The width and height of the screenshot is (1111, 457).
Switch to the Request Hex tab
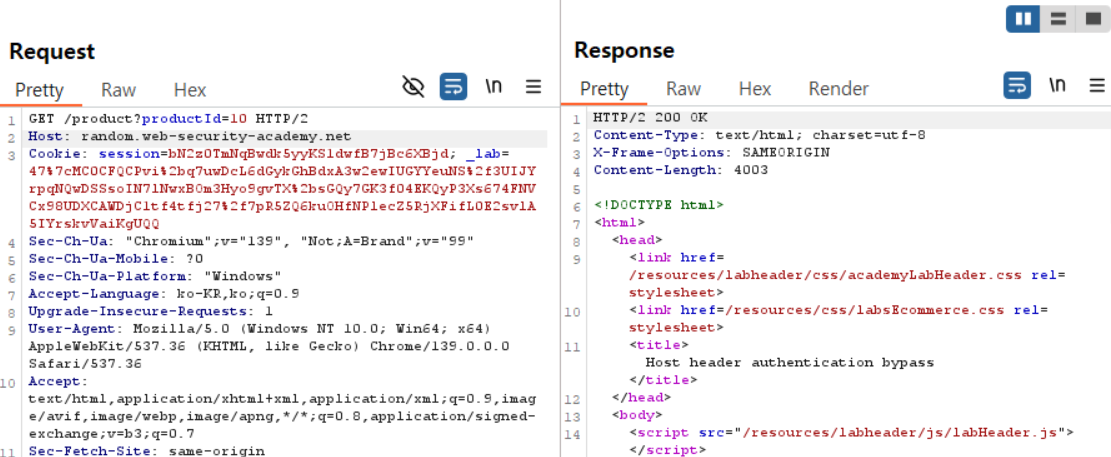190,90
